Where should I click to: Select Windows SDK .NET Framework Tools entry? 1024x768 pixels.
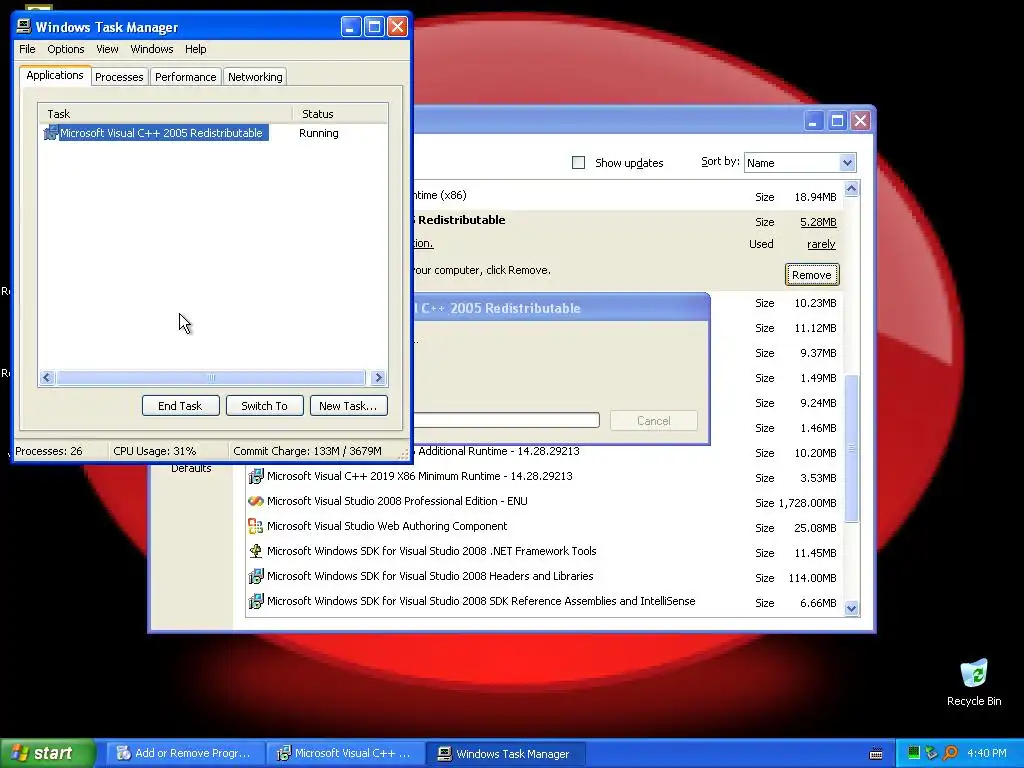click(432, 551)
